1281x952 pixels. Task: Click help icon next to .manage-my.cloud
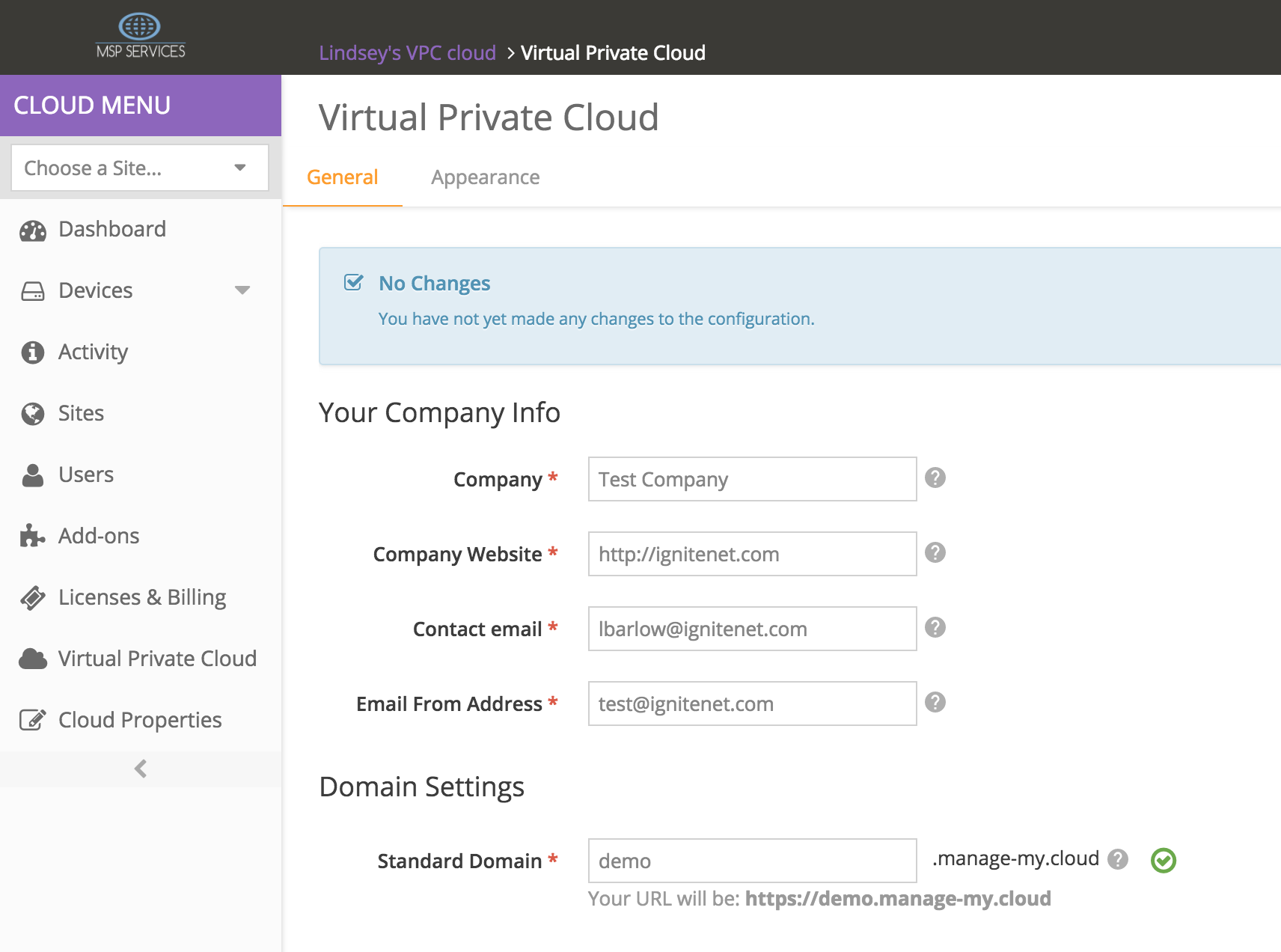(1118, 859)
